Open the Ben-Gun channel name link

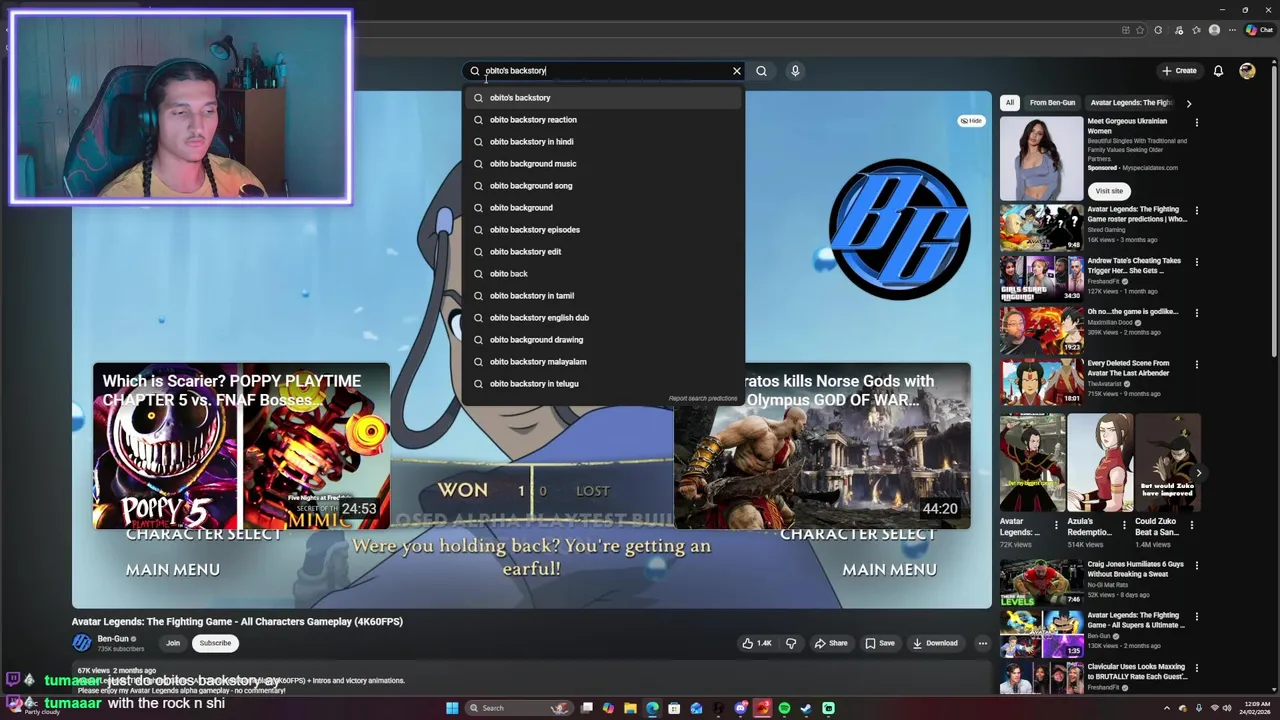click(113, 639)
